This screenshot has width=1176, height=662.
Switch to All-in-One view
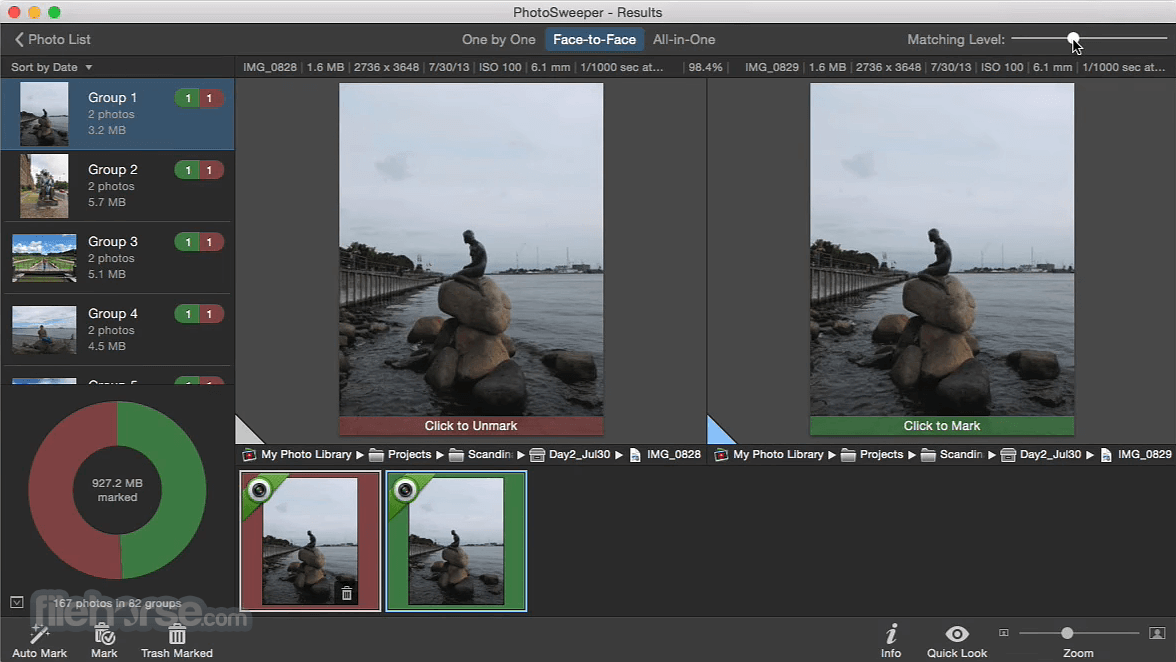[684, 39]
